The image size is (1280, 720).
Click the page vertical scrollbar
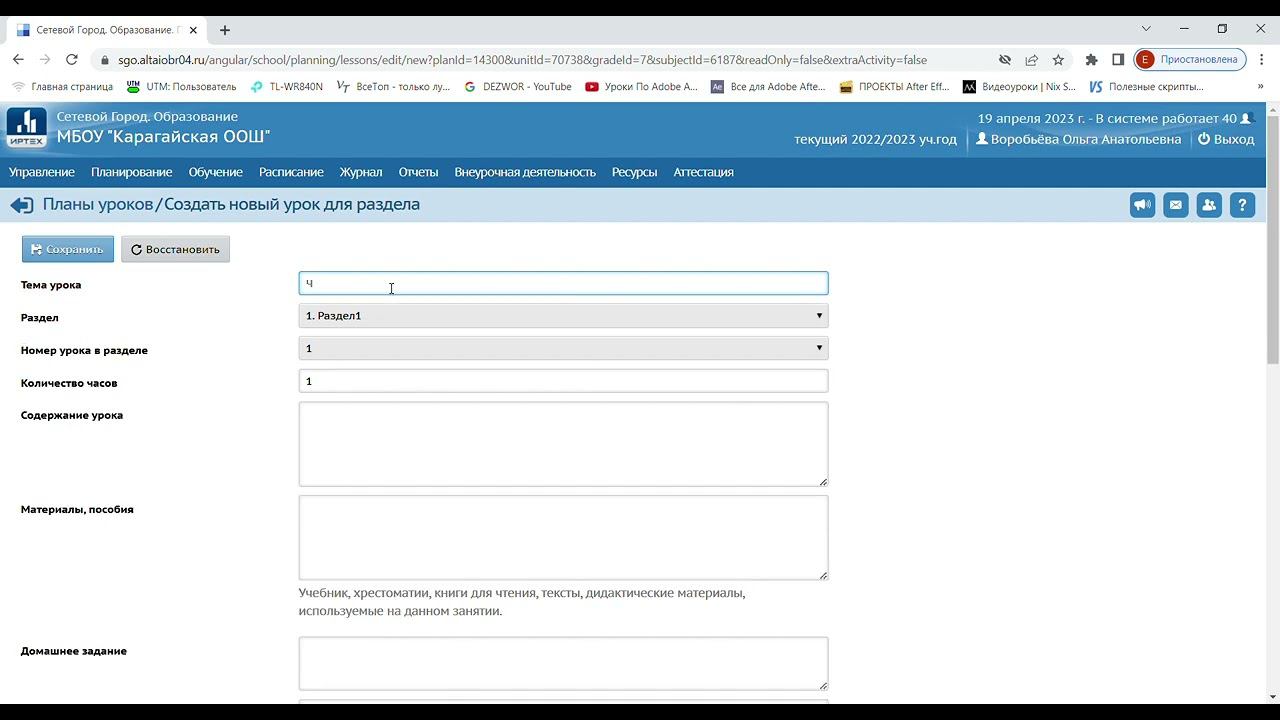coord(1272,240)
